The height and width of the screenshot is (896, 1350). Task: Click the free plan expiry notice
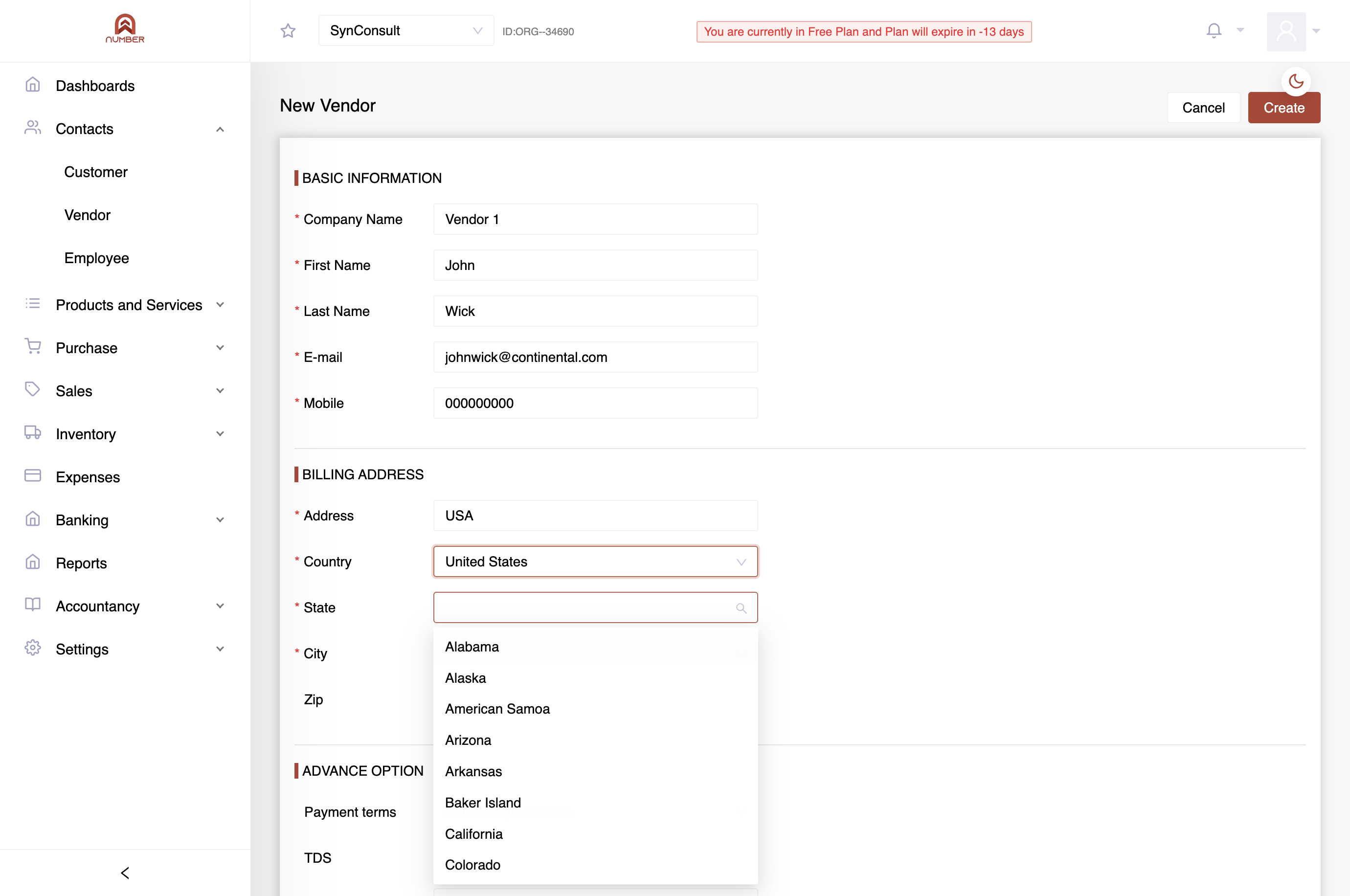pyautogui.click(x=864, y=31)
